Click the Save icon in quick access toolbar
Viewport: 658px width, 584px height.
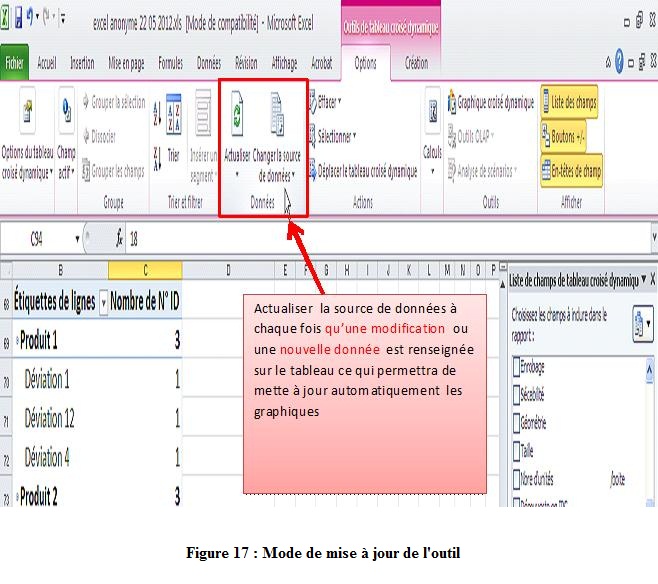(x=18, y=19)
